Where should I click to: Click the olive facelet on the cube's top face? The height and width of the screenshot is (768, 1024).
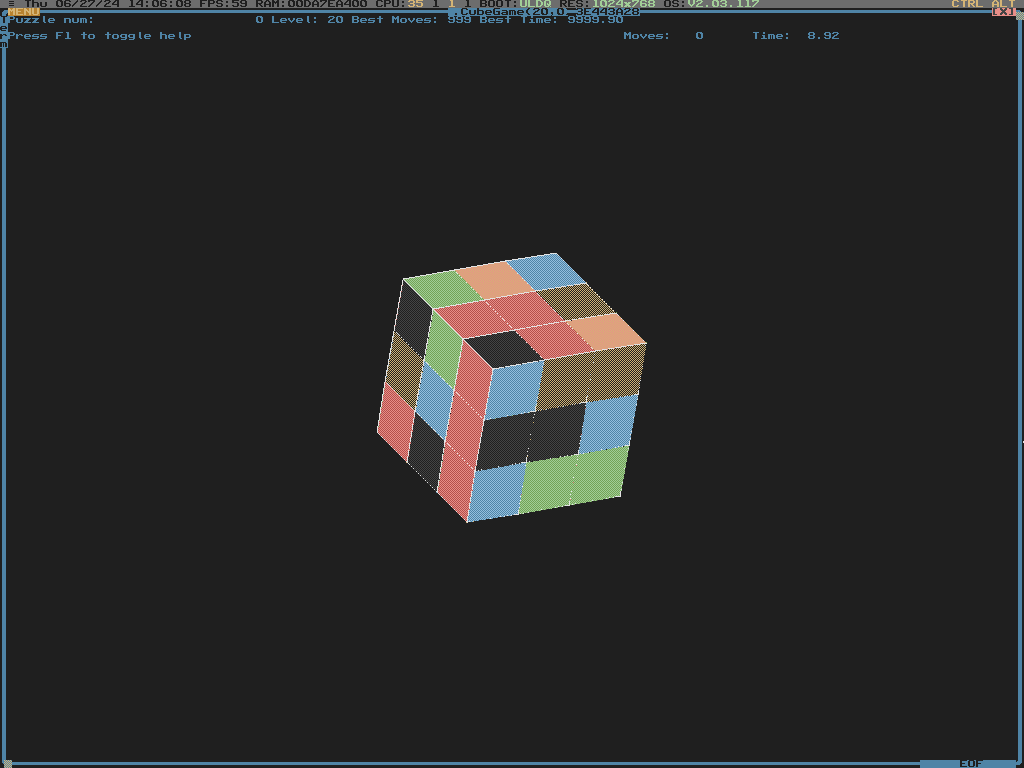pyautogui.click(x=576, y=301)
